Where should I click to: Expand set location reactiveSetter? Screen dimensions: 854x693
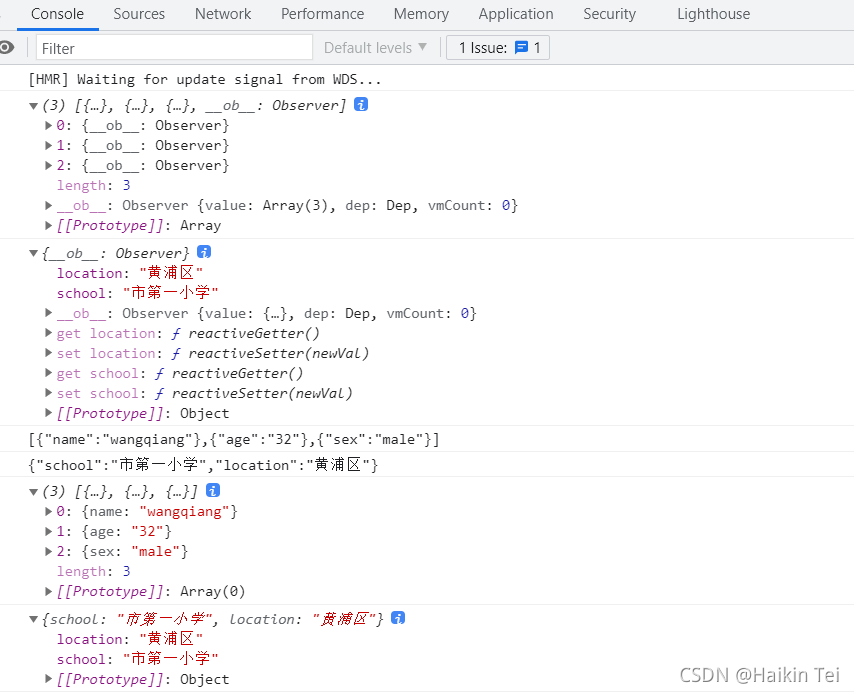coord(48,353)
